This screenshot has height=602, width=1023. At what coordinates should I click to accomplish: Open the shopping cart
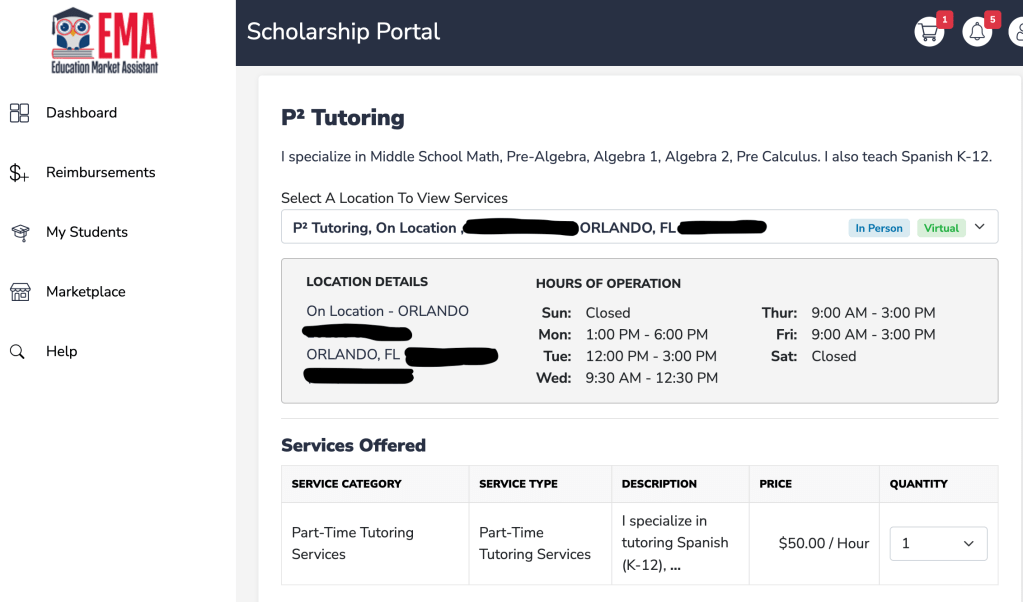click(929, 32)
